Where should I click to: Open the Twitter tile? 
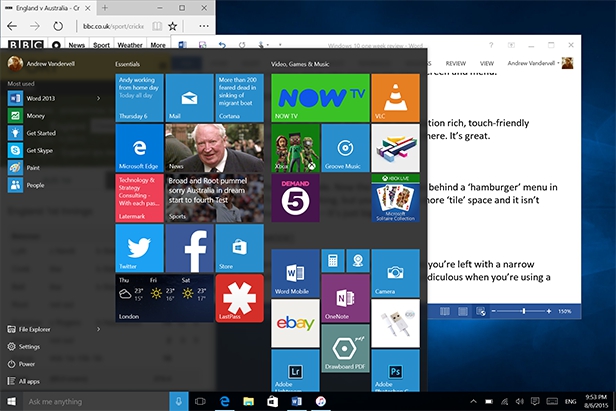139,247
